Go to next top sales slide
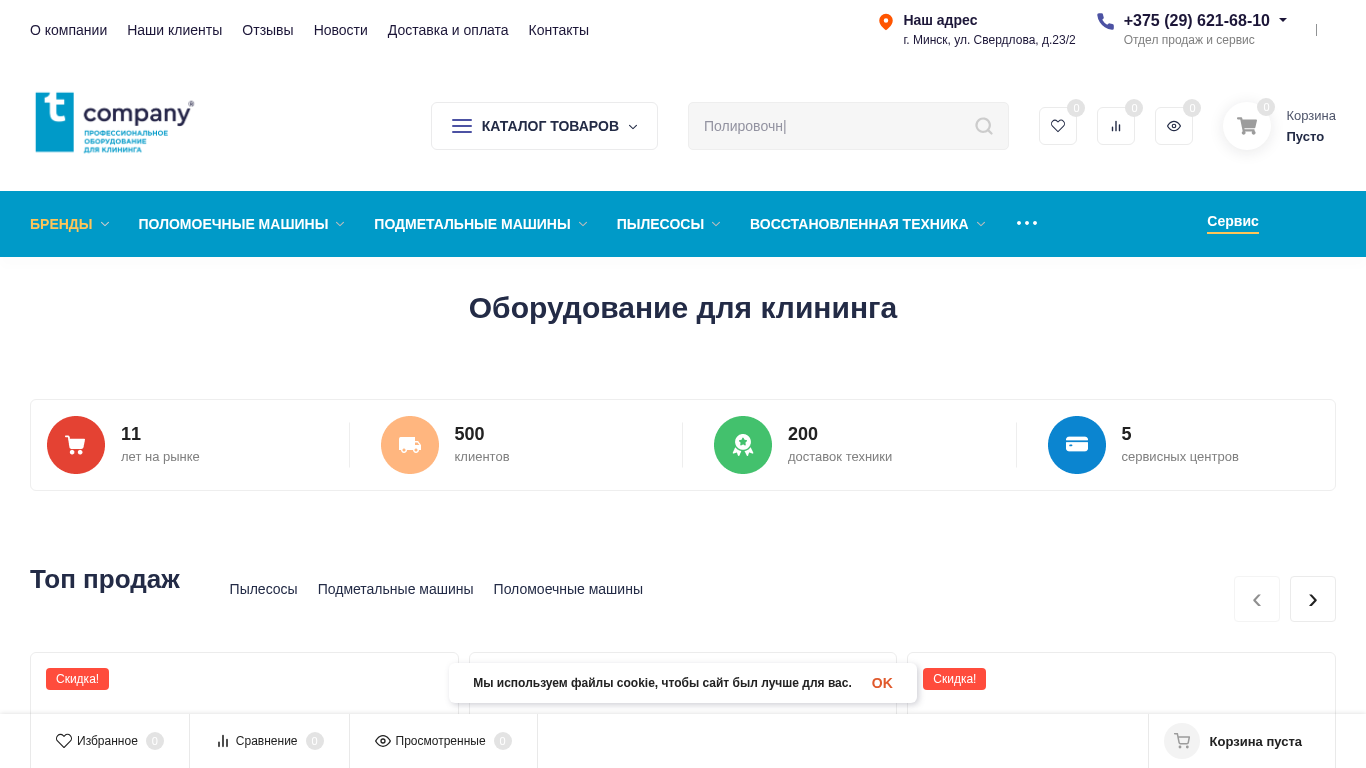 [x=1313, y=599]
